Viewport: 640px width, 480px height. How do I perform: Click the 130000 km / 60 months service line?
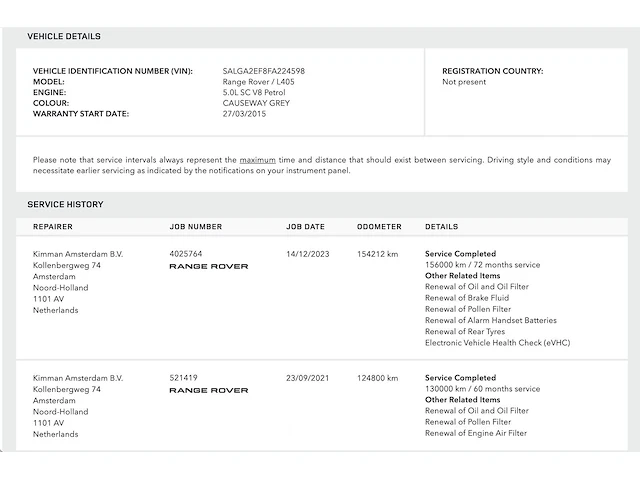tap(482, 389)
